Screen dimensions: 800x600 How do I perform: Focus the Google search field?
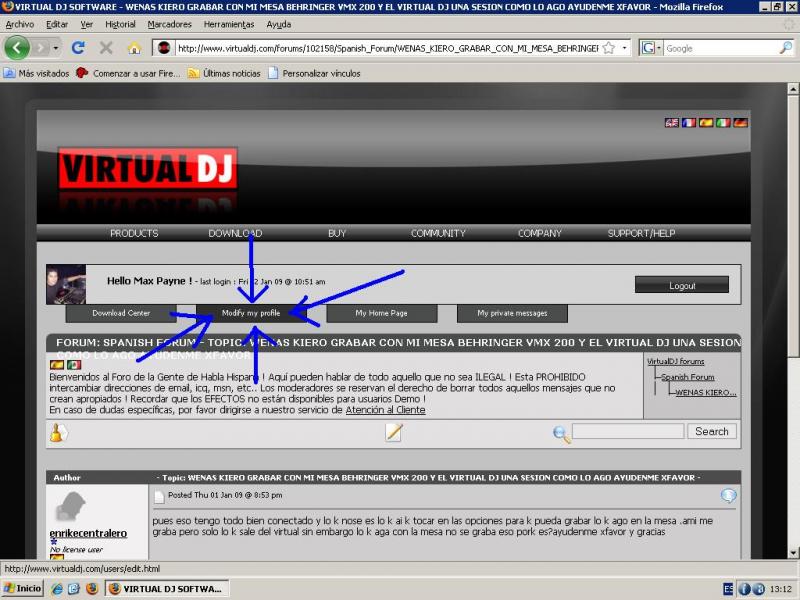point(721,48)
